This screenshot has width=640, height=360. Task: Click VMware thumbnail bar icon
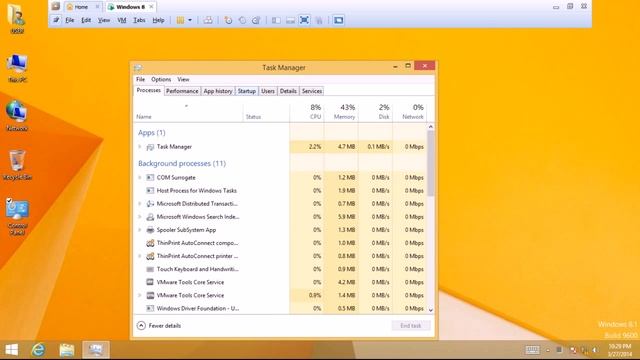[x=290, y=20]
